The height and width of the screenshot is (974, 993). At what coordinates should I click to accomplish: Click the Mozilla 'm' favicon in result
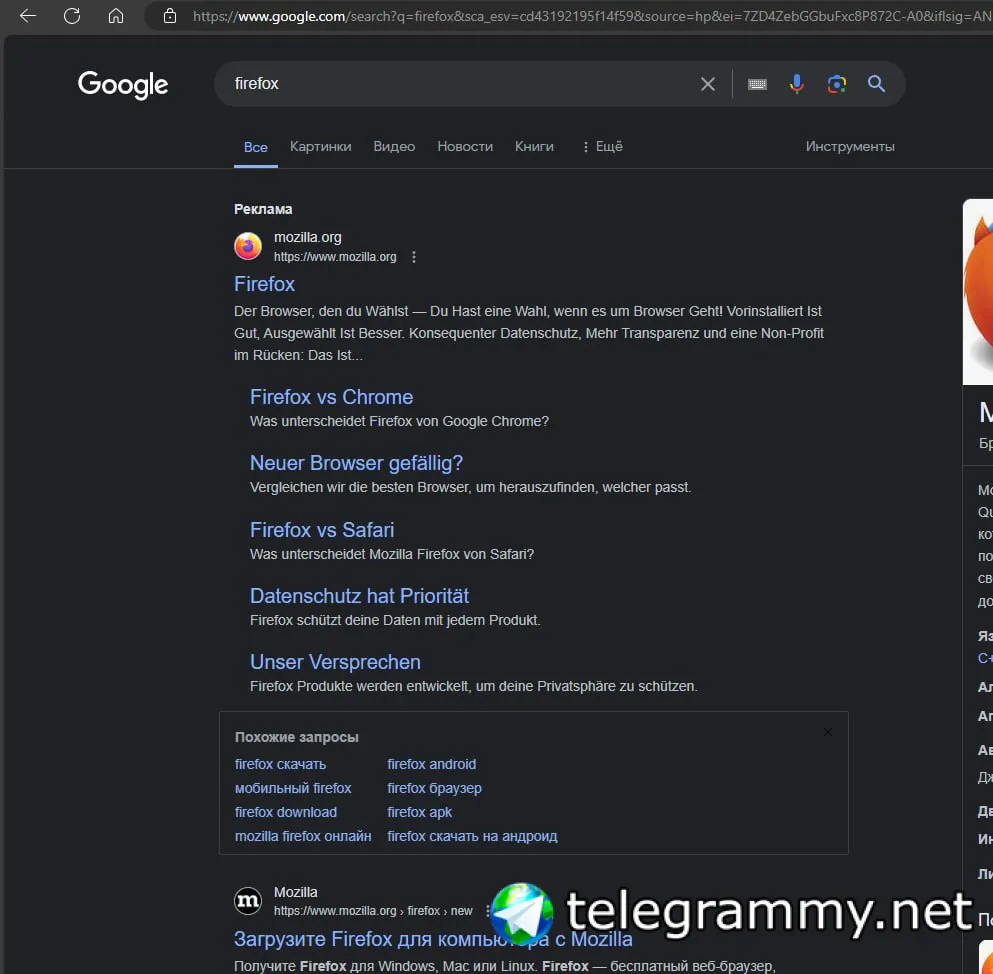pyautogui.click(x=248, y=901)
